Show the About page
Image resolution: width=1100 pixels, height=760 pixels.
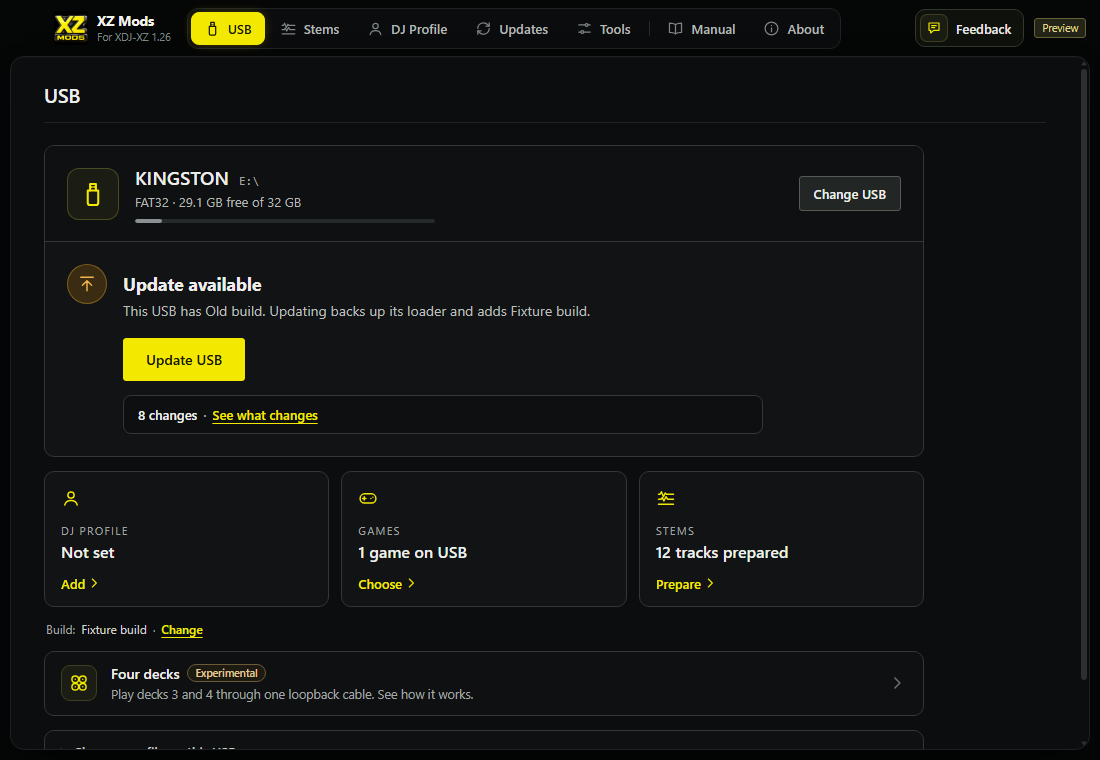tap(794, 29)
